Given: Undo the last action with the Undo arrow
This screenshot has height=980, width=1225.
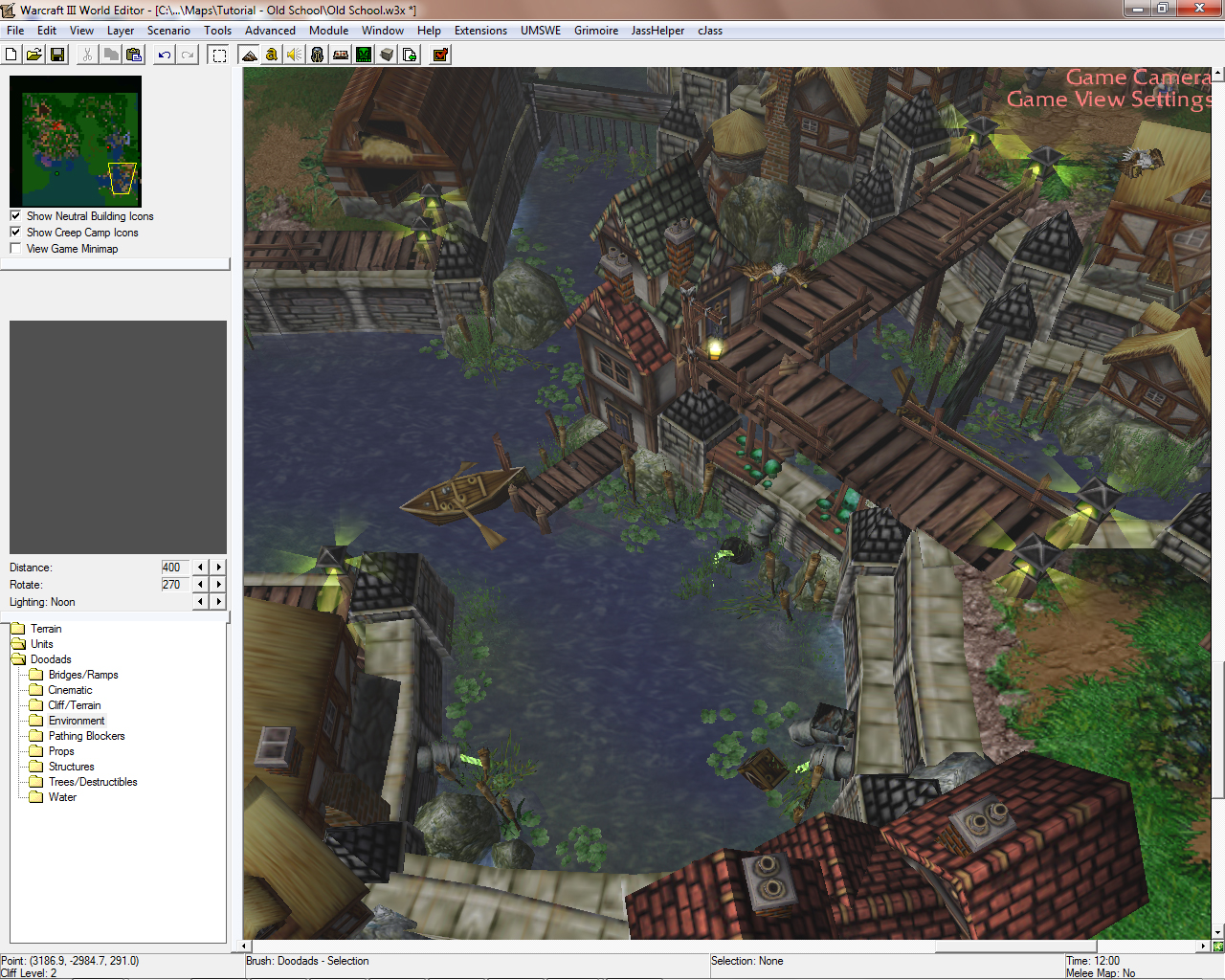Looking at the screenshot, I should tap(165, 55).
